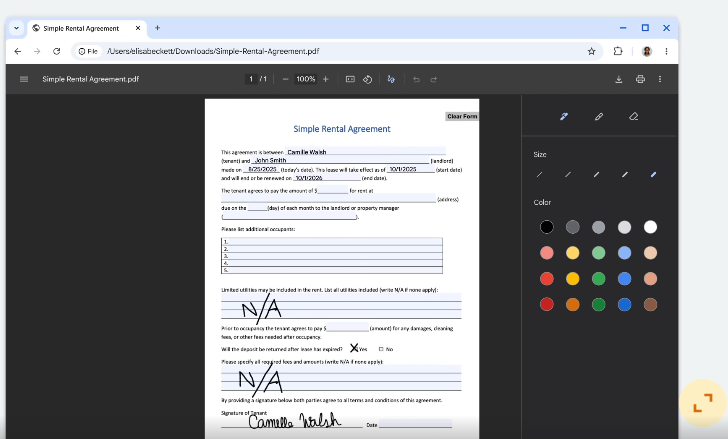Open the Extensions puzzle icon
This screenshot has height=439, width=728.
pos(618,52)
